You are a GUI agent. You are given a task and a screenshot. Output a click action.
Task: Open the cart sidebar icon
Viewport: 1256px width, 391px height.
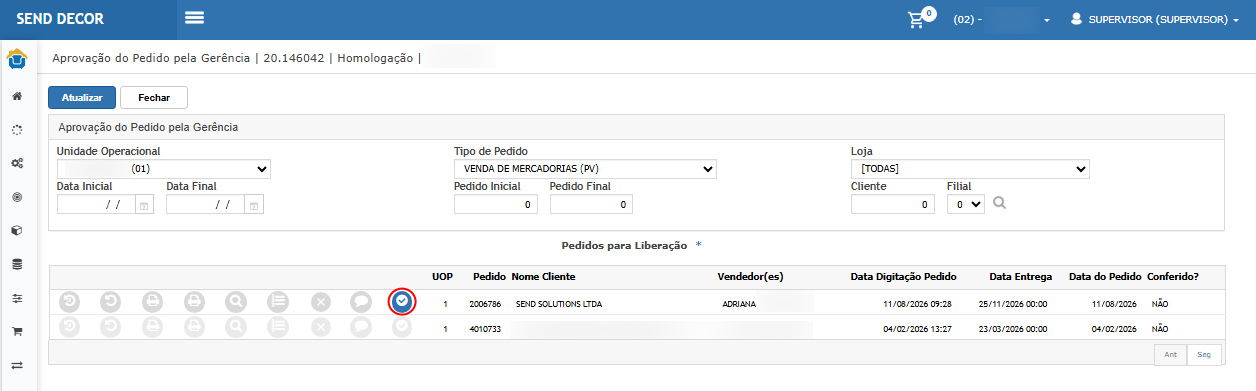[x=17, y=331]
